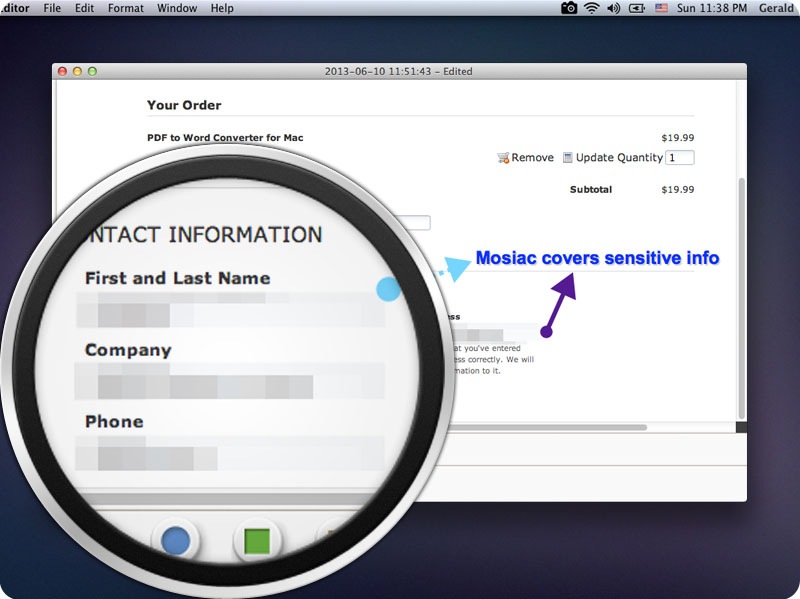
Task: Click the window title 2013-06-10 11:51:43
Action: (398, 71)
